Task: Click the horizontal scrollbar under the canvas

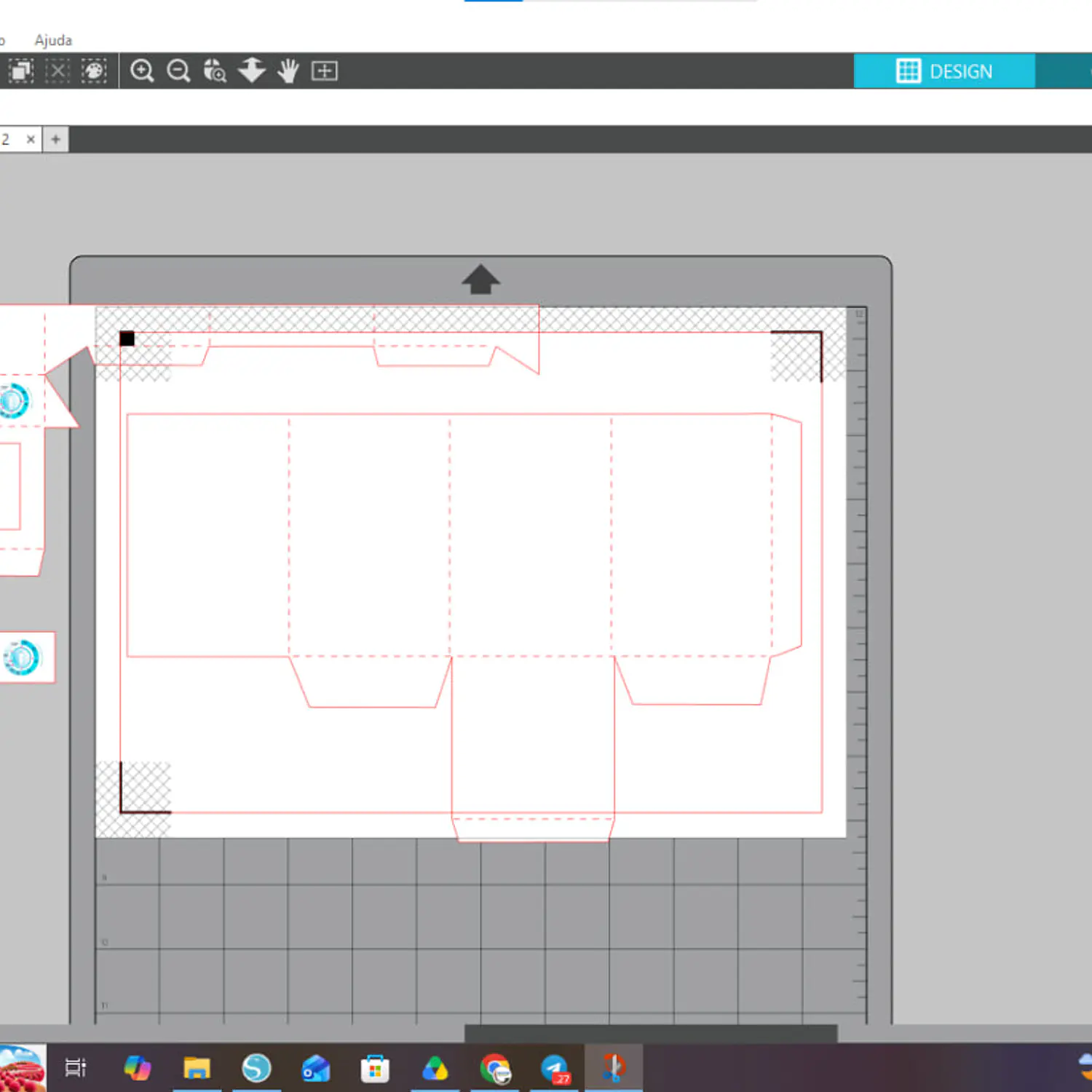Action: coord(651,1033)
